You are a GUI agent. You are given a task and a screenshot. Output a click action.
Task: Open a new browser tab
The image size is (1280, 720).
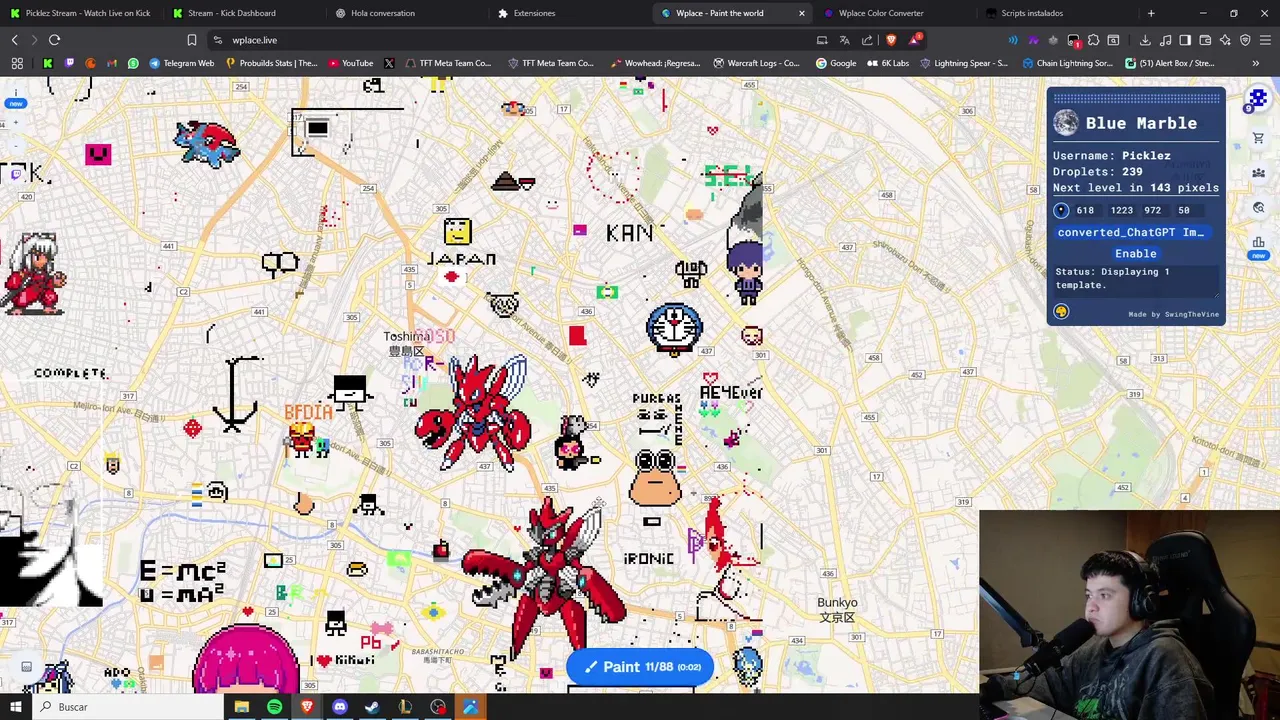[1151, 13]
